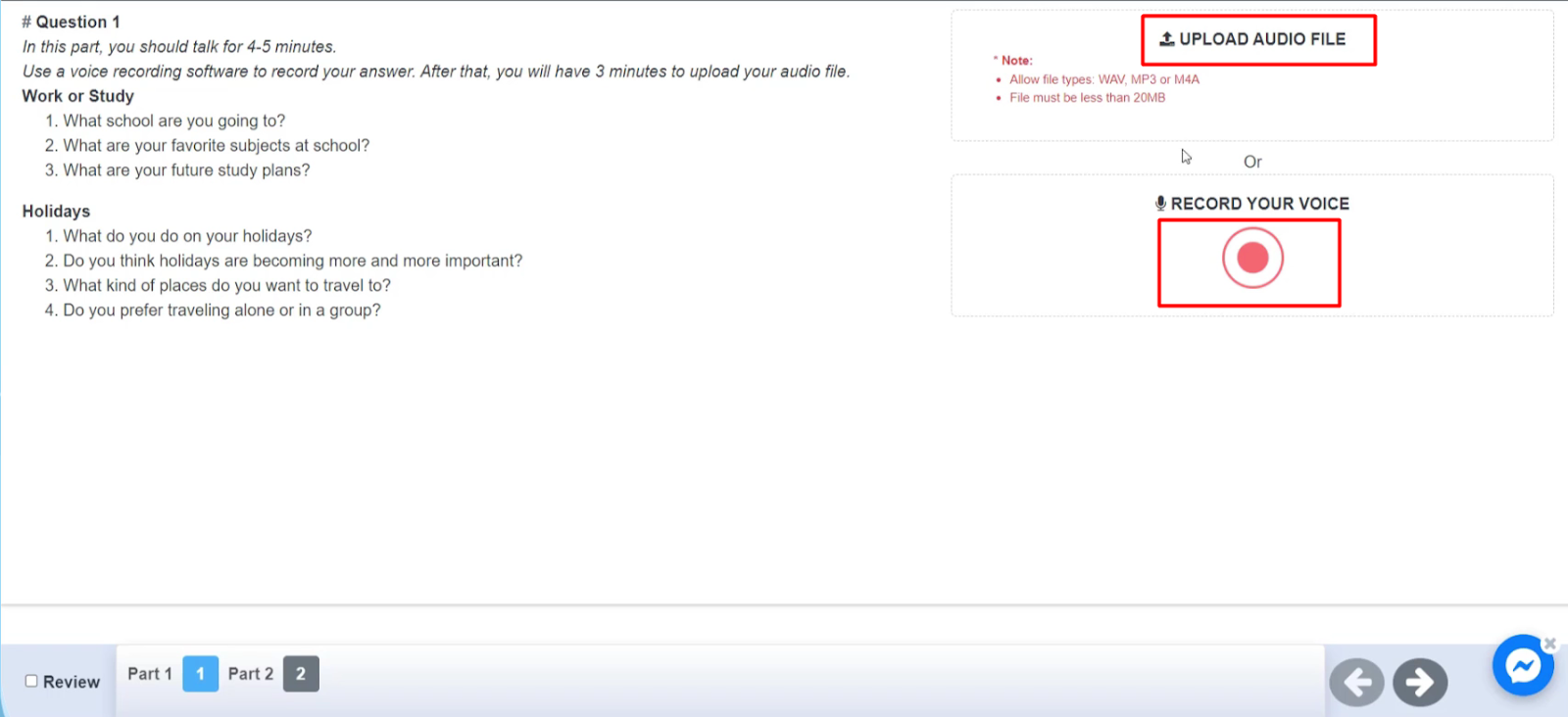Start recording with the red record button
The height and width of the screenshot is (717, 1568).
1252,258
